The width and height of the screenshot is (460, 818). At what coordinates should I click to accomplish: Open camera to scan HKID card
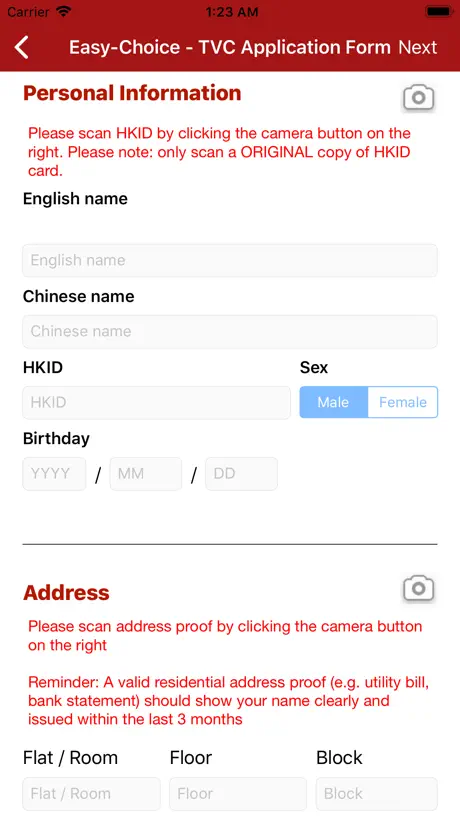coord(418,98)
